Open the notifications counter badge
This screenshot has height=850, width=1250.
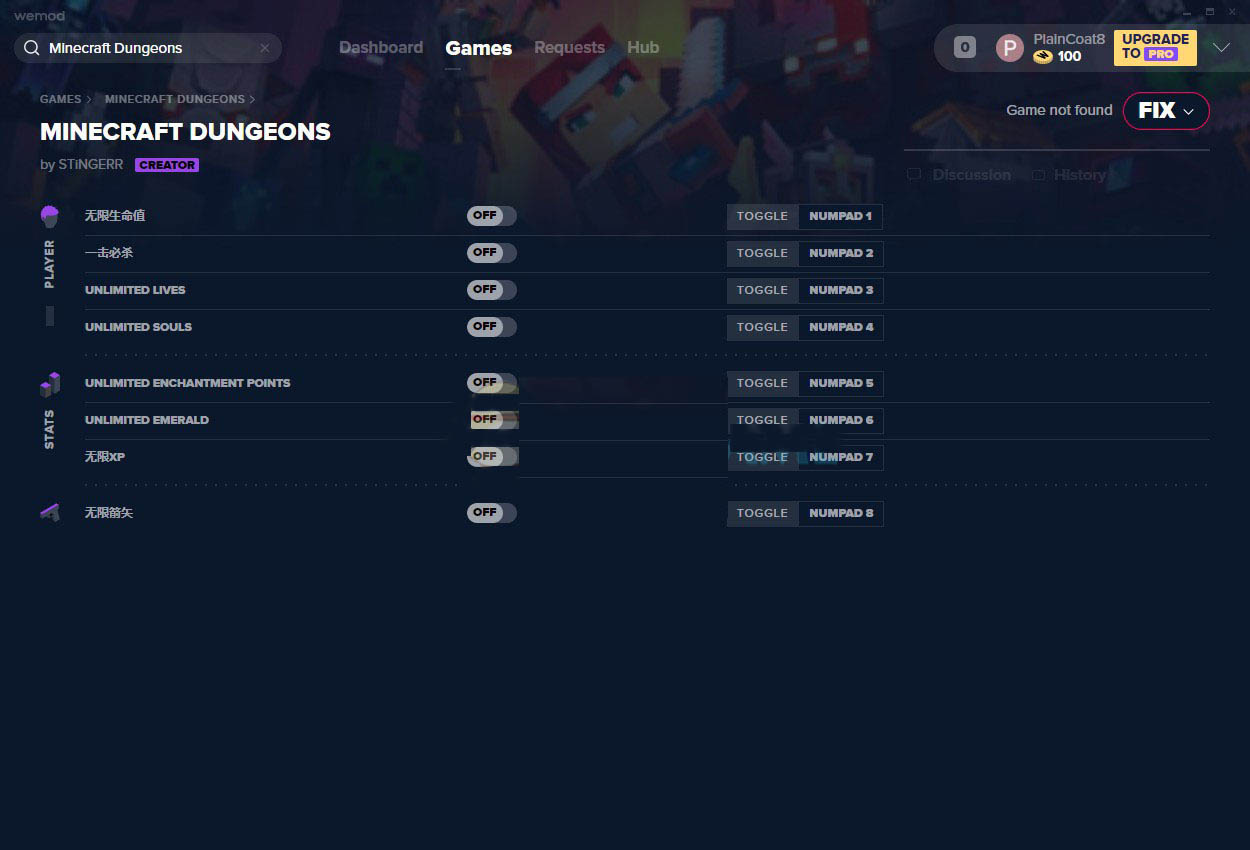tap(965, 47)
